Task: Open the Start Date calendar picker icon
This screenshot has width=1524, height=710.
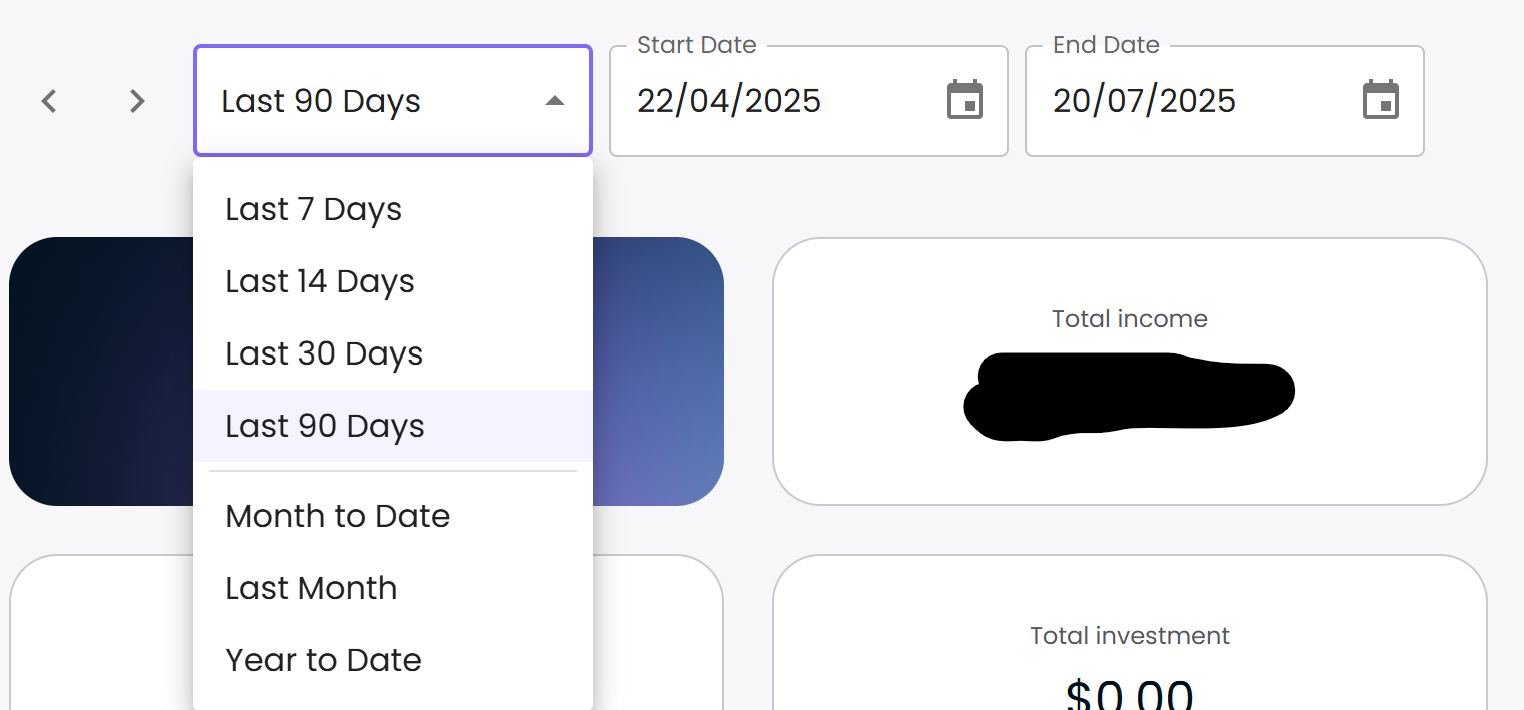Action: tap(965, 101)
